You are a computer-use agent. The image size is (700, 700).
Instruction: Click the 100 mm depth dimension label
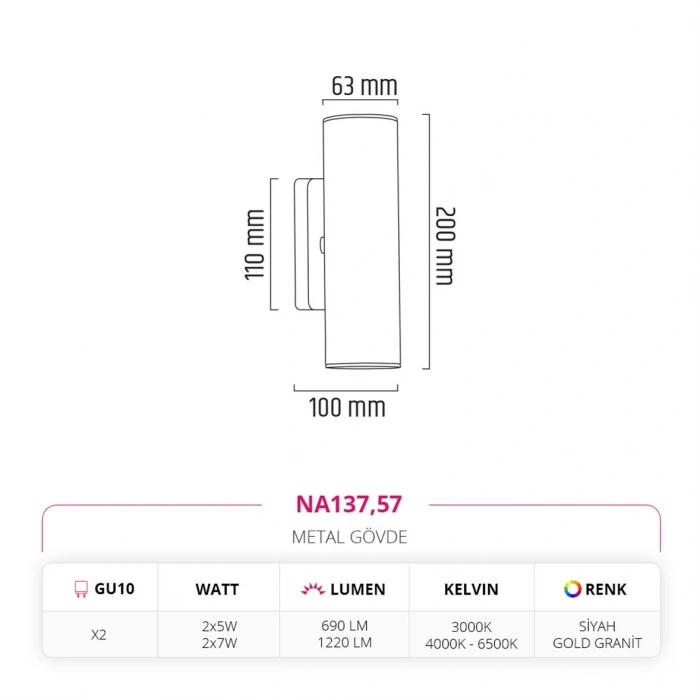pos(346,407)
